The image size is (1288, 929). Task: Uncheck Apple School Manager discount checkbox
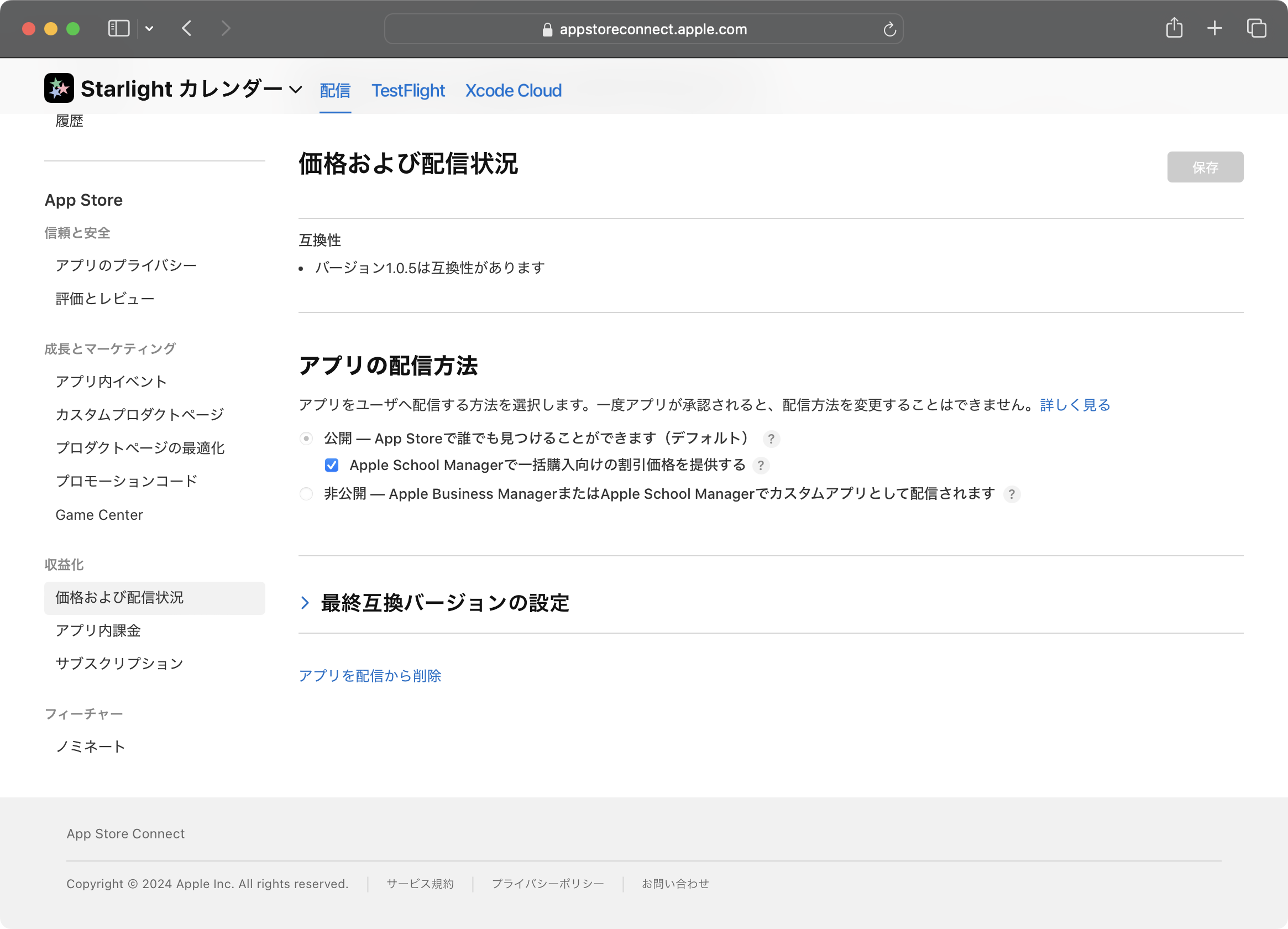332,466
